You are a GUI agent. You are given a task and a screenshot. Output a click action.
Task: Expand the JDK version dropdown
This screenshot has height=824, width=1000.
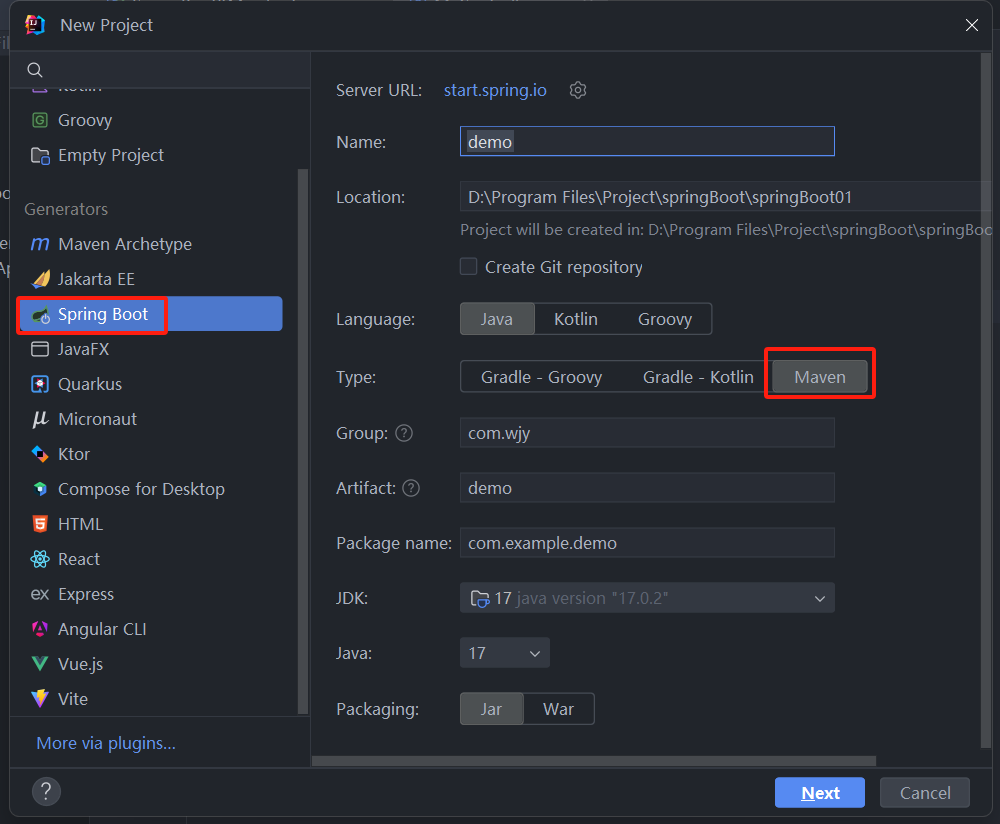pos(820,598)
